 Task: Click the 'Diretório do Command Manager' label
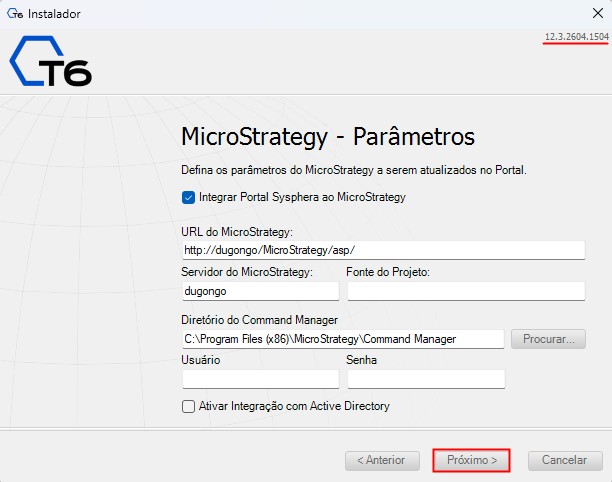pos(260,320)
